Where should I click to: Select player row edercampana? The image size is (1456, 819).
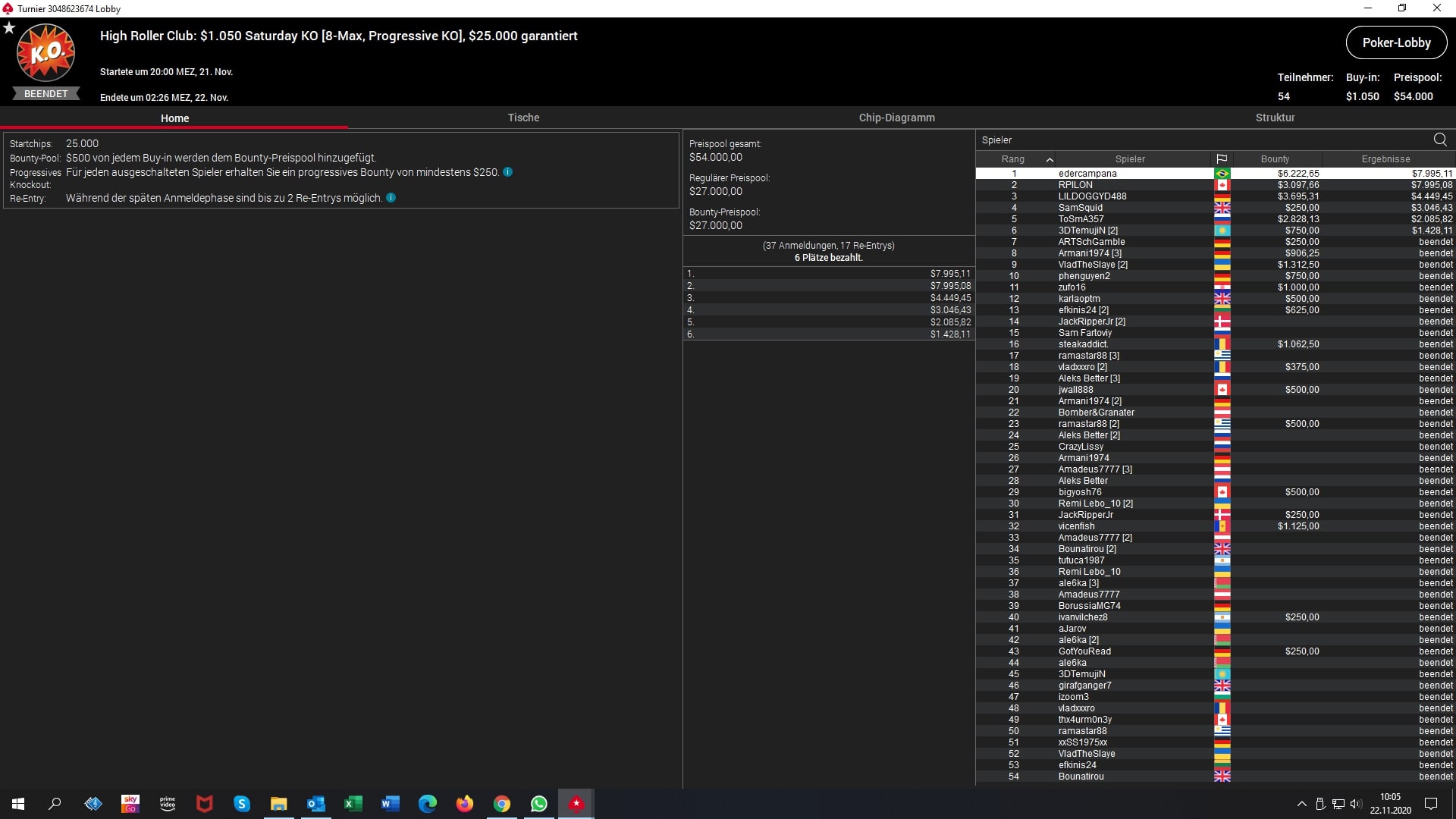(x=1087, y=174)
